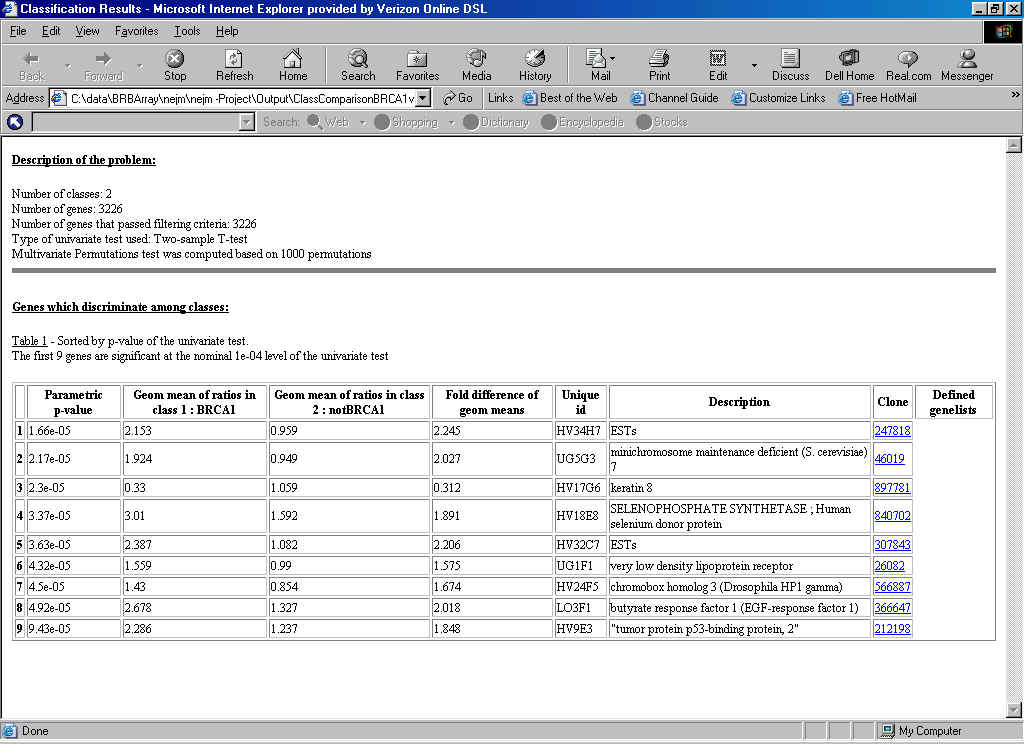Open the Edit button dropdown arrow
Viewport: 1024px width, 744px height.
point(754,65)
